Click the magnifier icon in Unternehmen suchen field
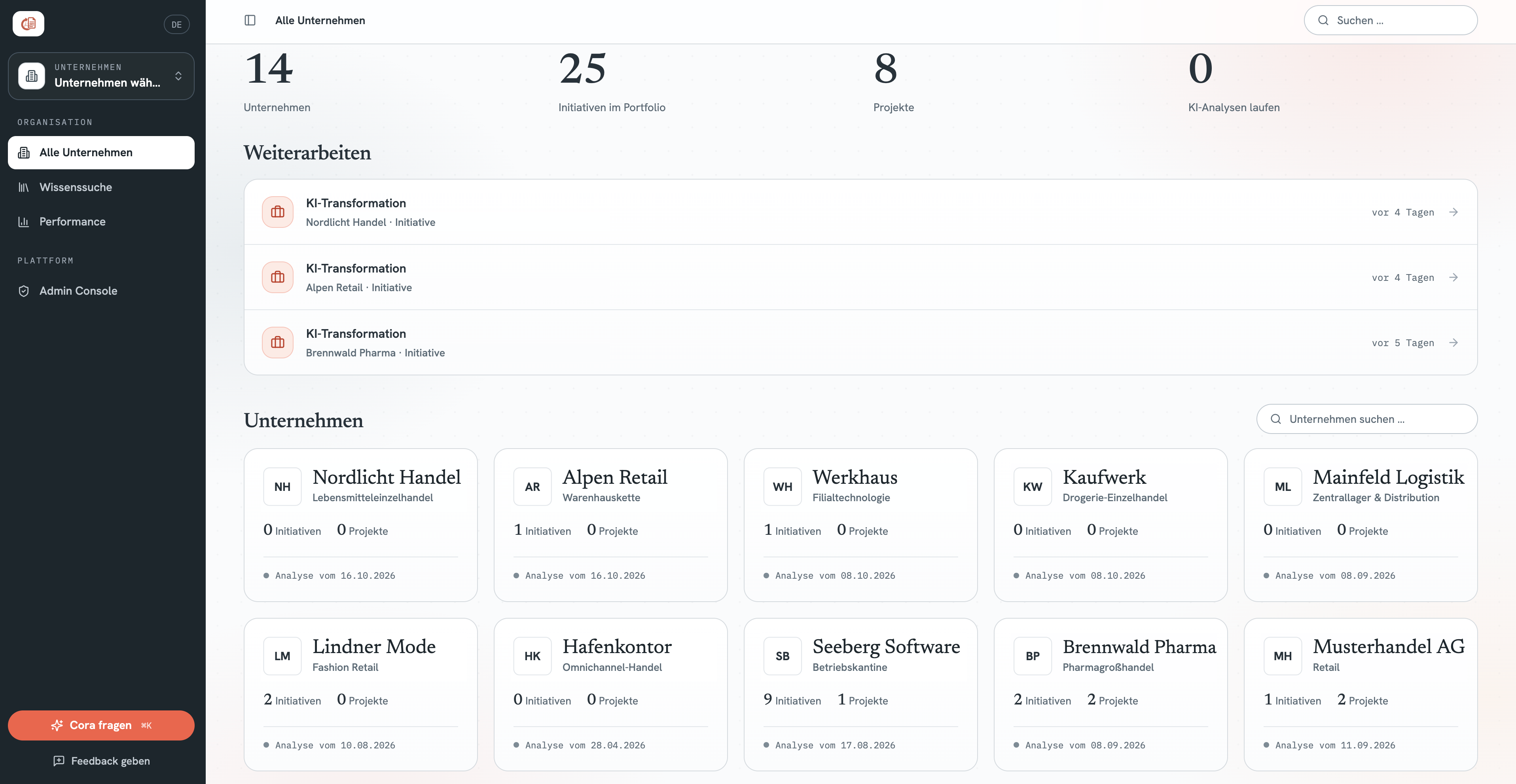 pyautogui.click(x=1276, y=419)
